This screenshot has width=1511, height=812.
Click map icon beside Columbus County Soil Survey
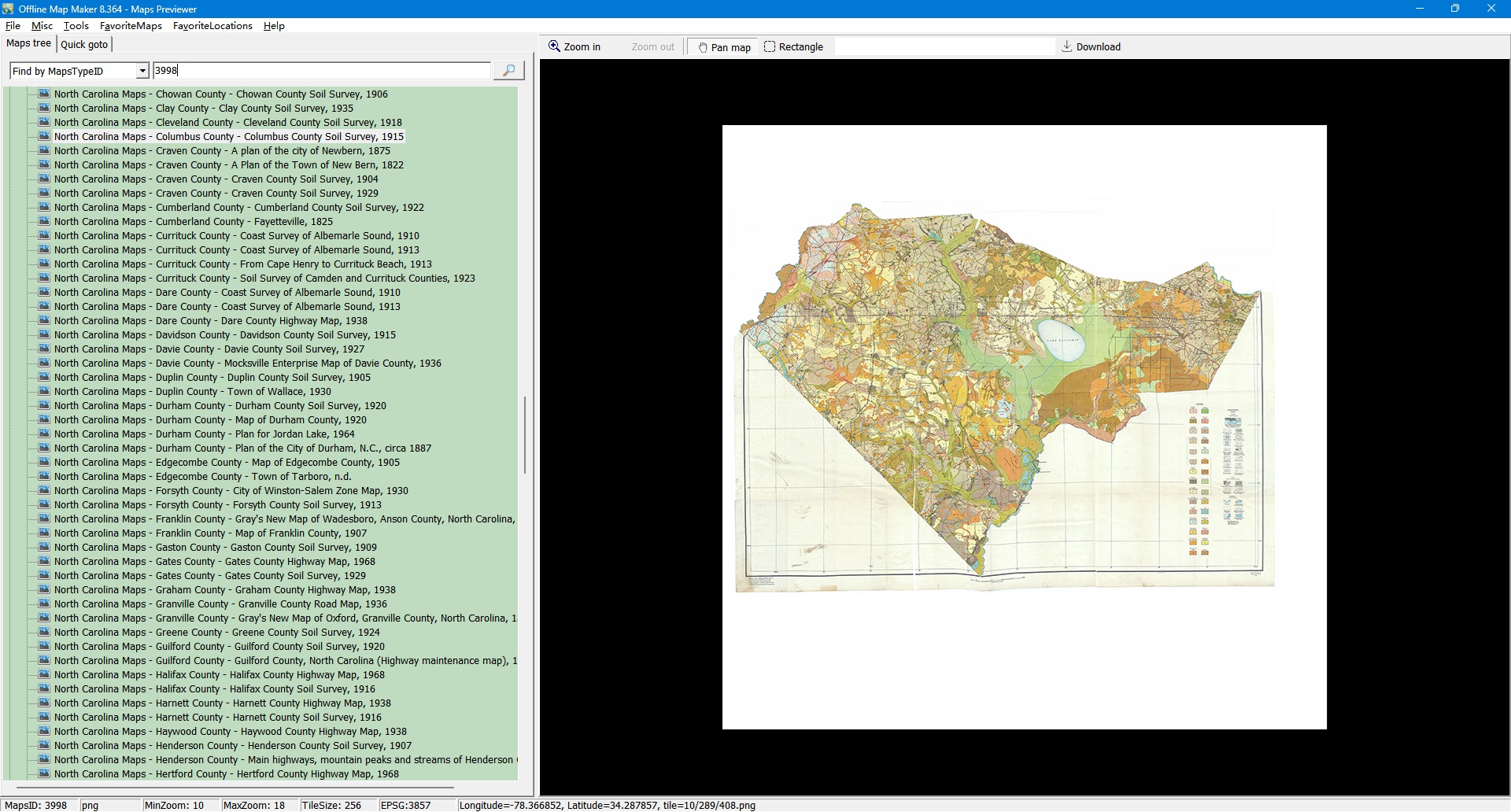click(x=44, y=137)
